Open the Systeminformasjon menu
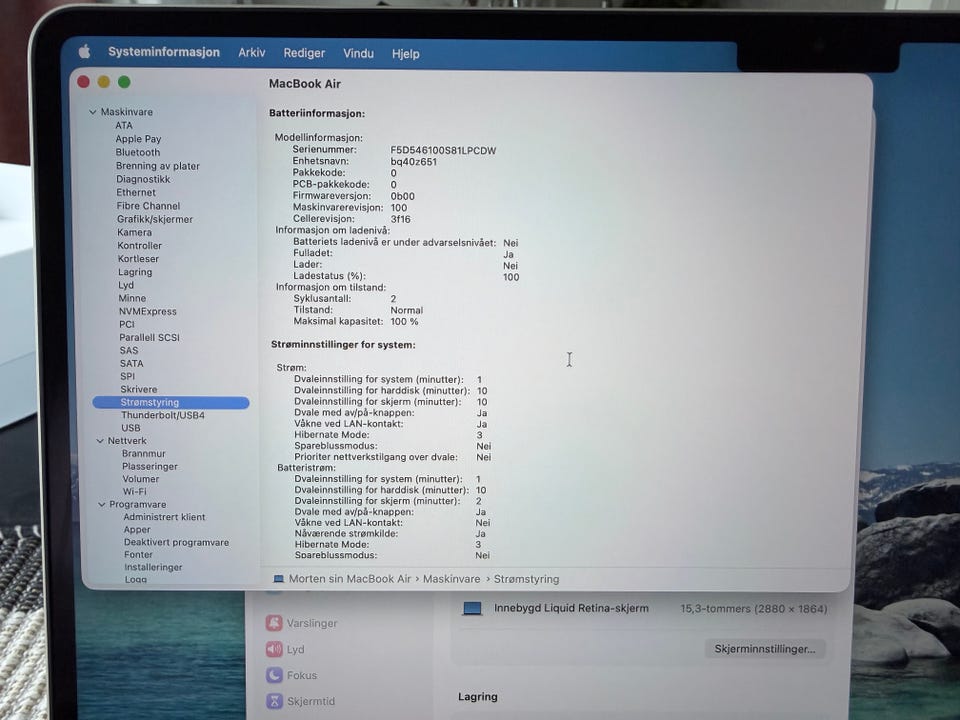 click(163, 52)
